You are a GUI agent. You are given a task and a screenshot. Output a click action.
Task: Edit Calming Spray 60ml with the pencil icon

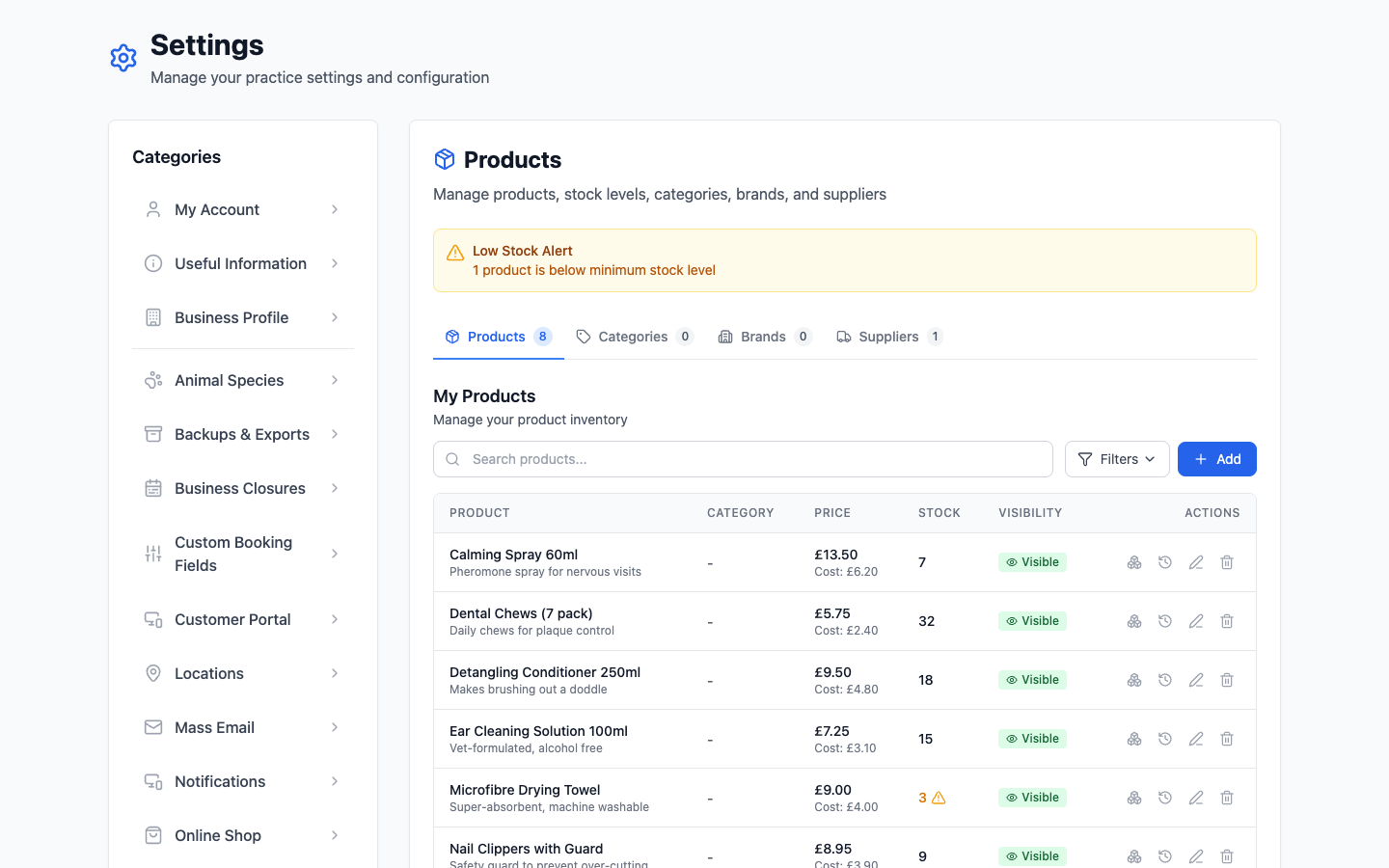[1196, 562]
